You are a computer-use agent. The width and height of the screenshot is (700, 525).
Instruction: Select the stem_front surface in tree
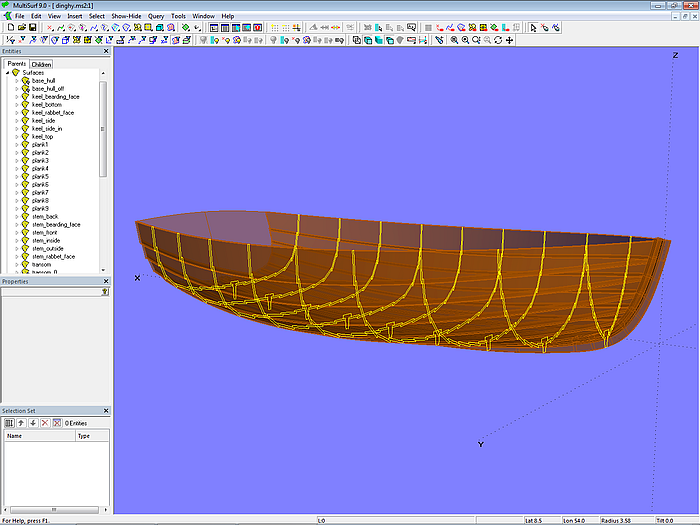point(46,233)
